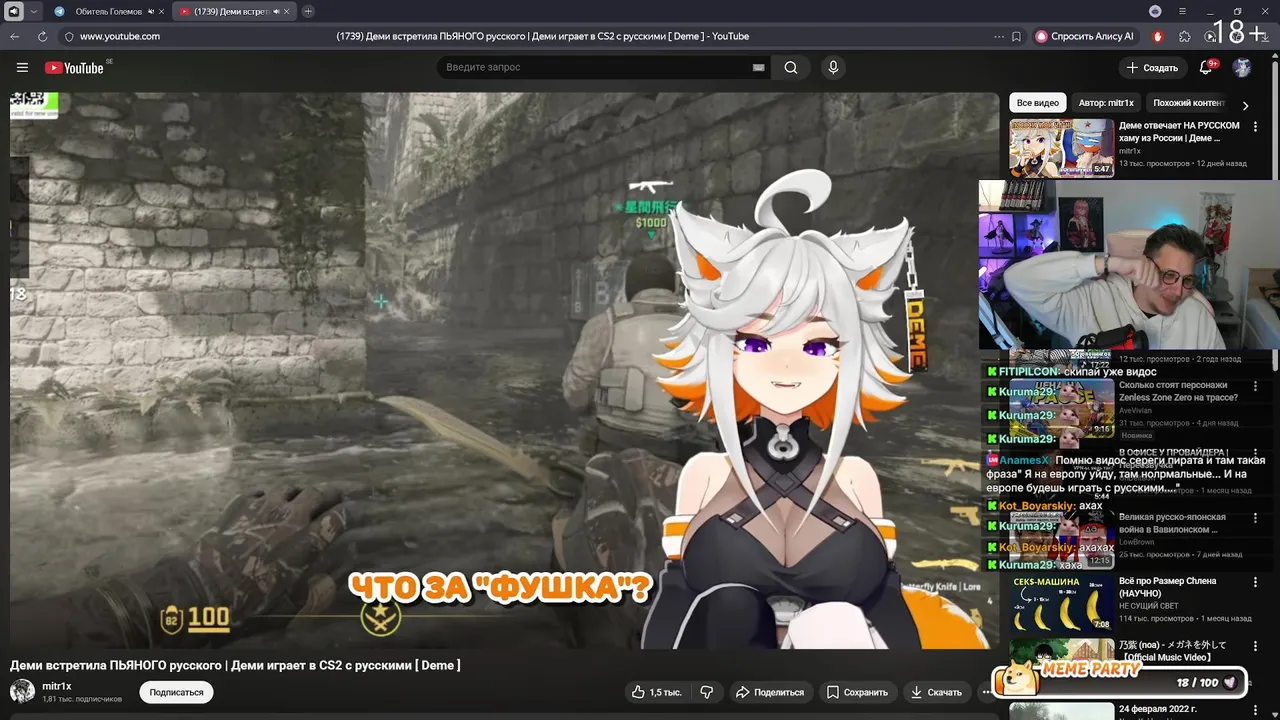Select the 'Похожий контент' filter chip

click(x=1189, y=103)
